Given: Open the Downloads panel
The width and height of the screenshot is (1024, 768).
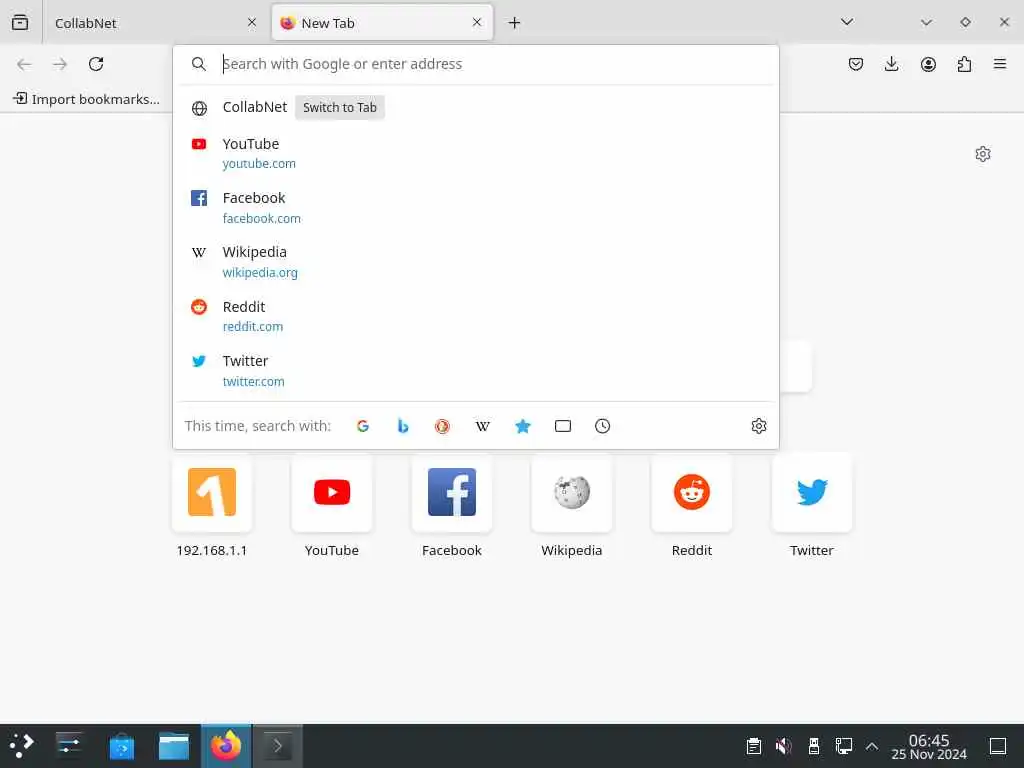Looking at the screenshot, I should click(891, 64).
